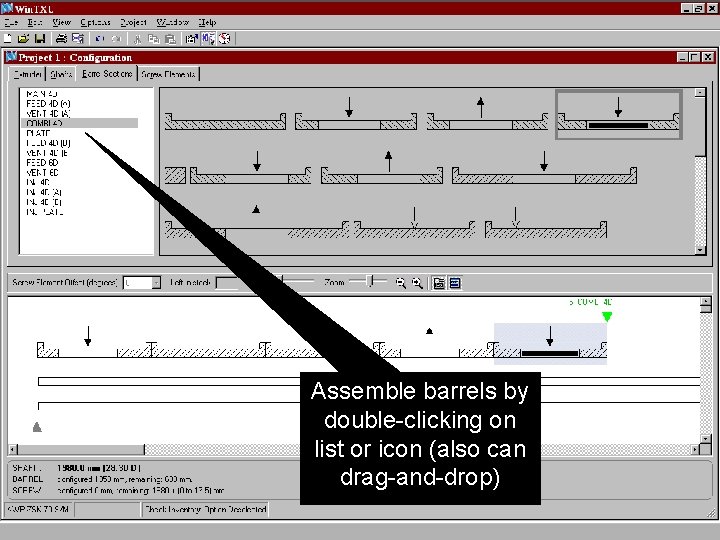This screenshot has height=540, width=720.
Task: Click the green triangle marker above the assembly
Action: 607,316
